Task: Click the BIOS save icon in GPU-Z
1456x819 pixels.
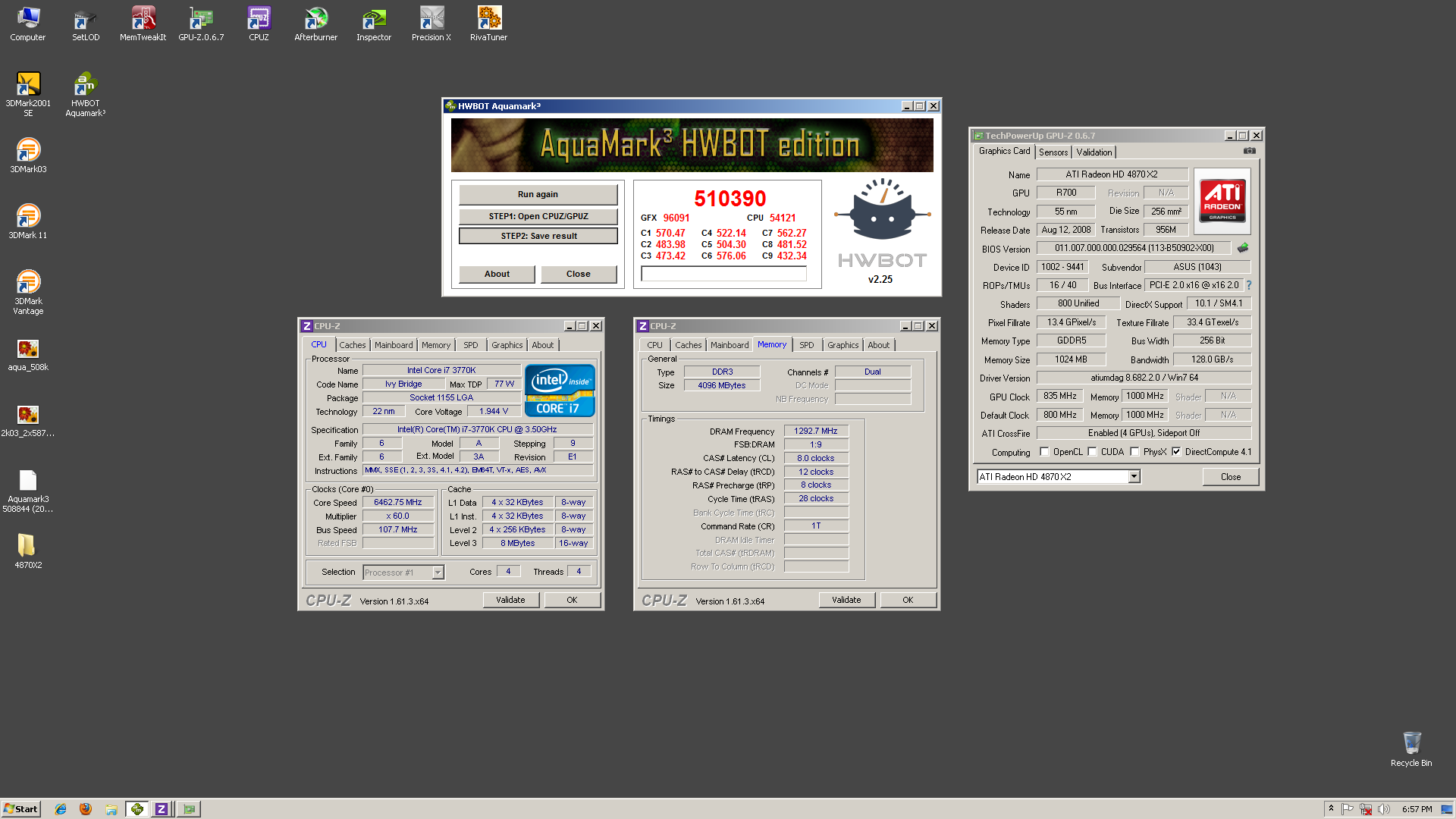Action: [x=1243, y=248]
